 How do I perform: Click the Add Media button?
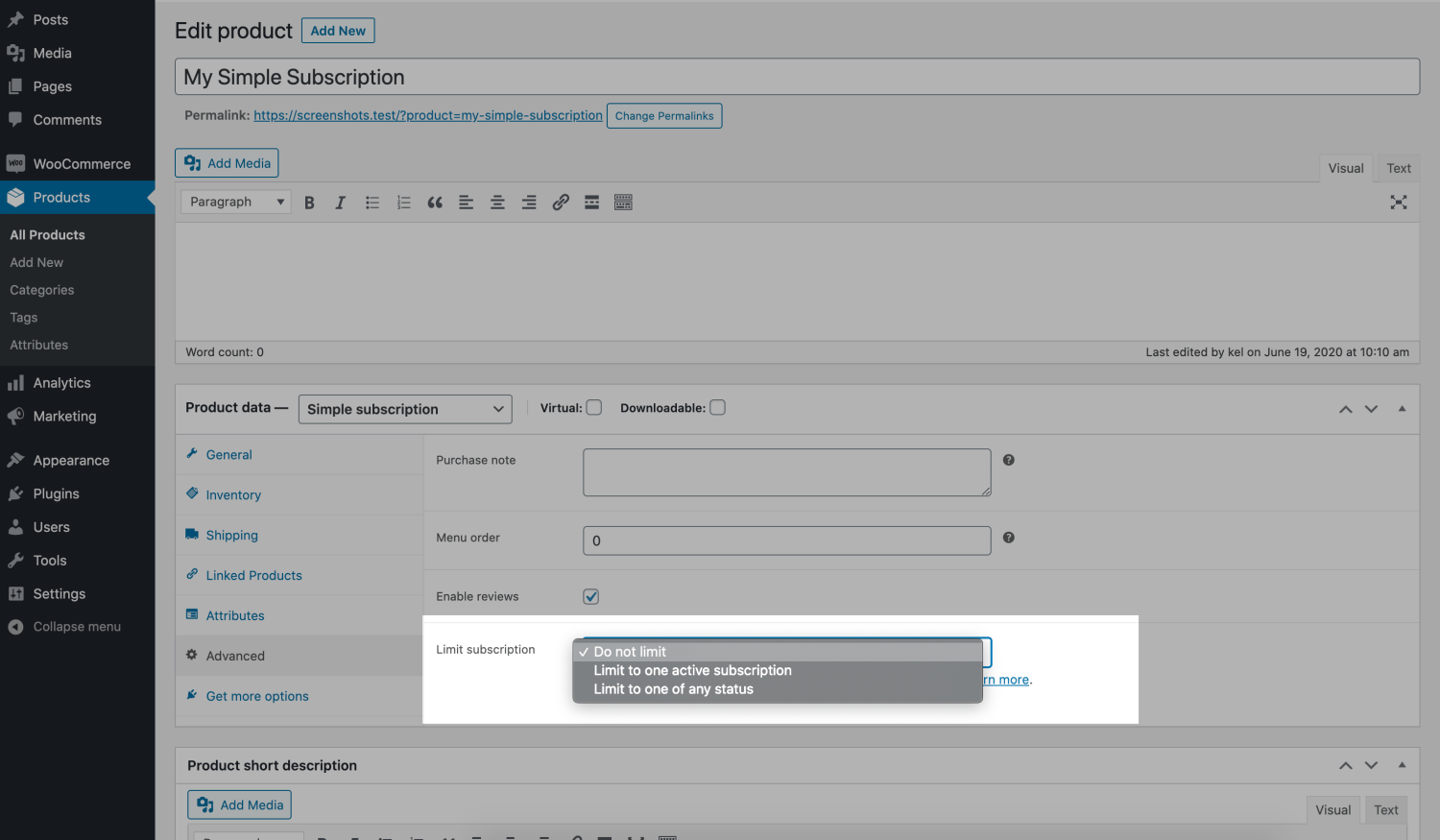226,162
